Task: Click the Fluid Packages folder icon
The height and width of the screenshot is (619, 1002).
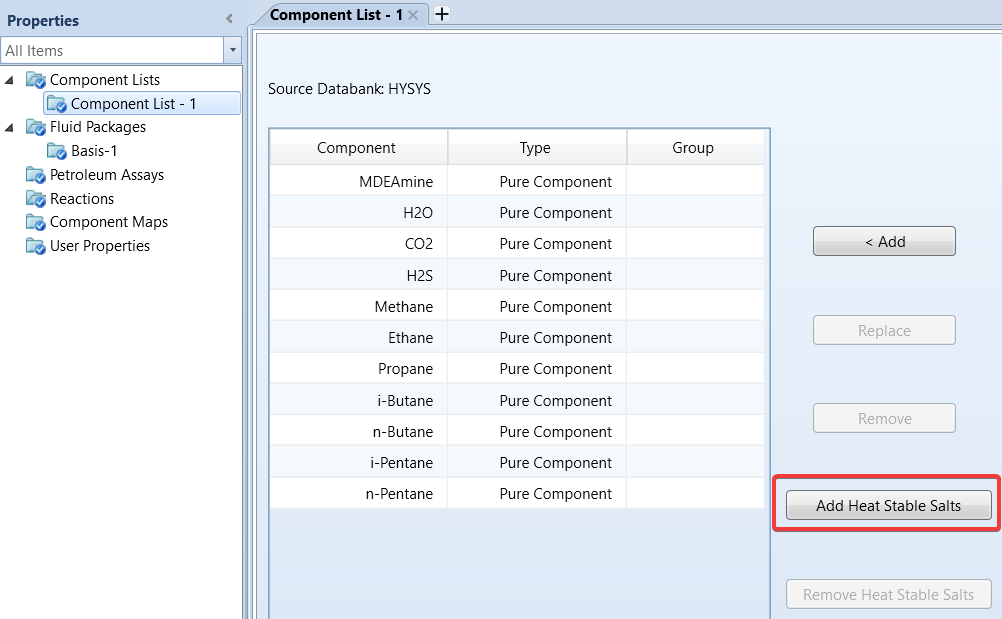Action: point(36,127)
